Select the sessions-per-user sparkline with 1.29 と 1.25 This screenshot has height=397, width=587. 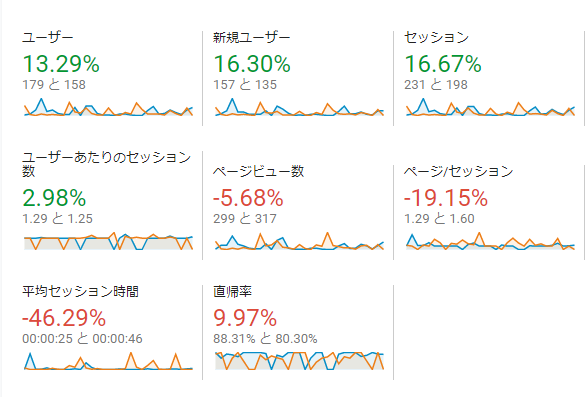click(109, 241)
